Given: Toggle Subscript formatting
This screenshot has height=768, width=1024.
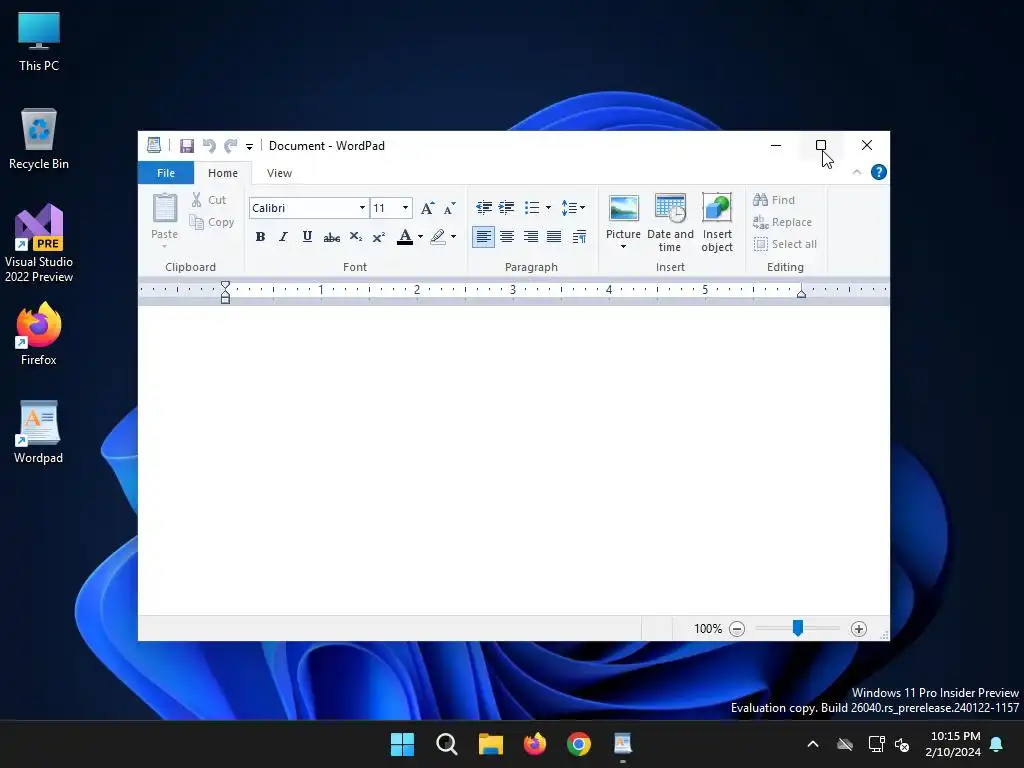Looking at the screenshot, I should pos(355,236).
